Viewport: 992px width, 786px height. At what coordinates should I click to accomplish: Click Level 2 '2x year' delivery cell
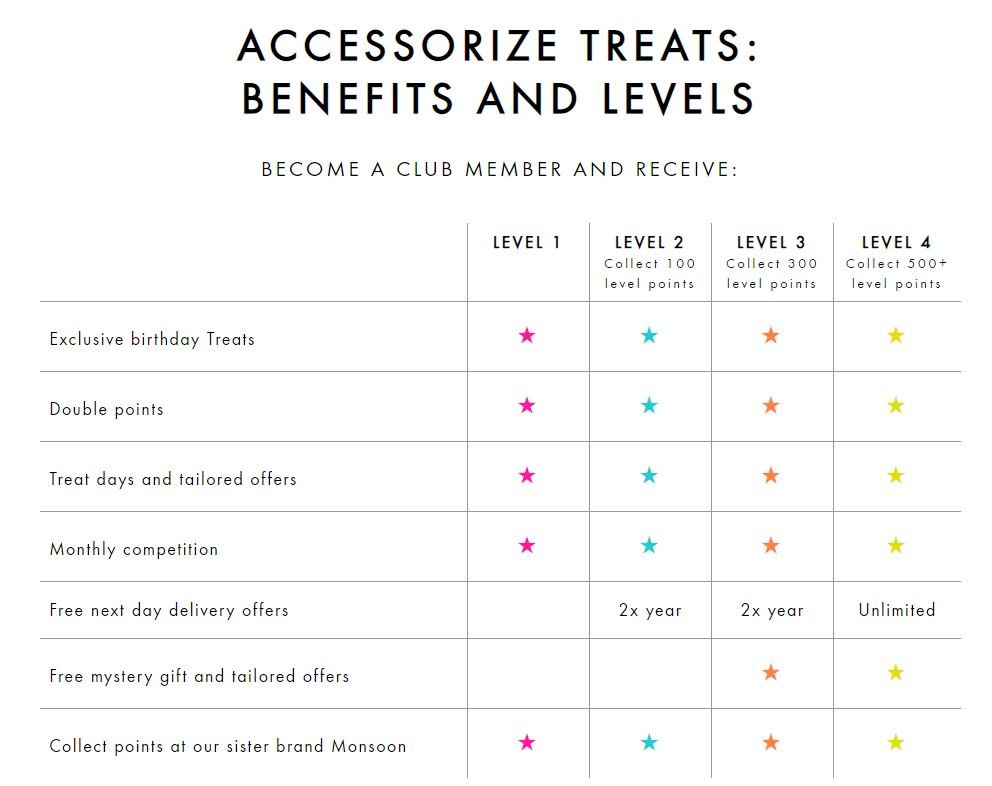click(x=650, y=610)
